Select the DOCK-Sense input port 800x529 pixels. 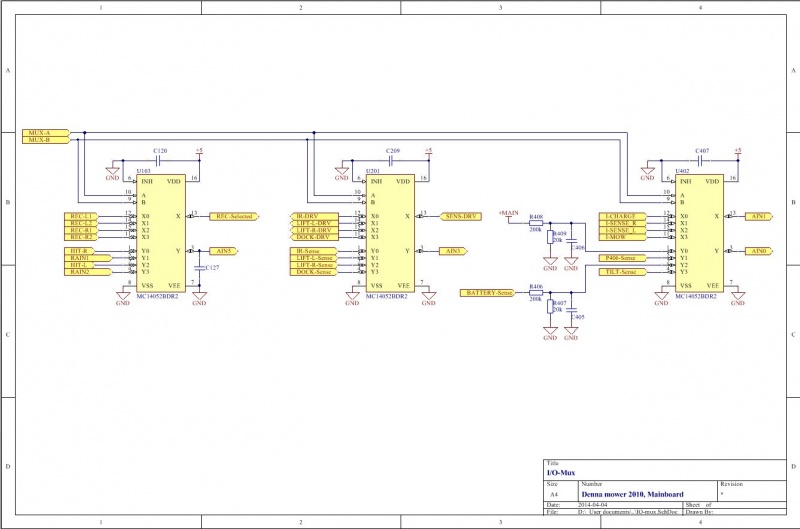317,272
